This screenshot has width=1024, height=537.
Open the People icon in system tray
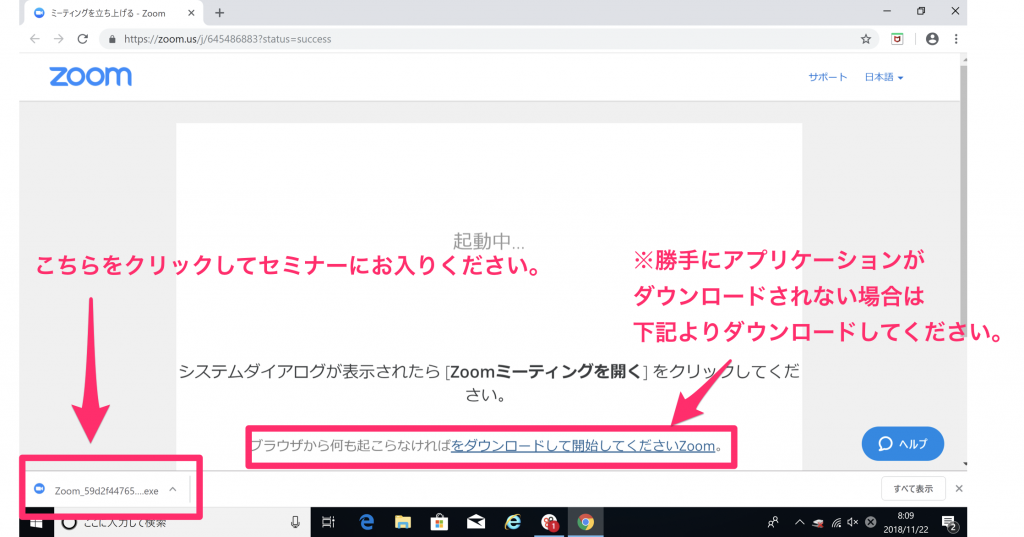point(773,522)
